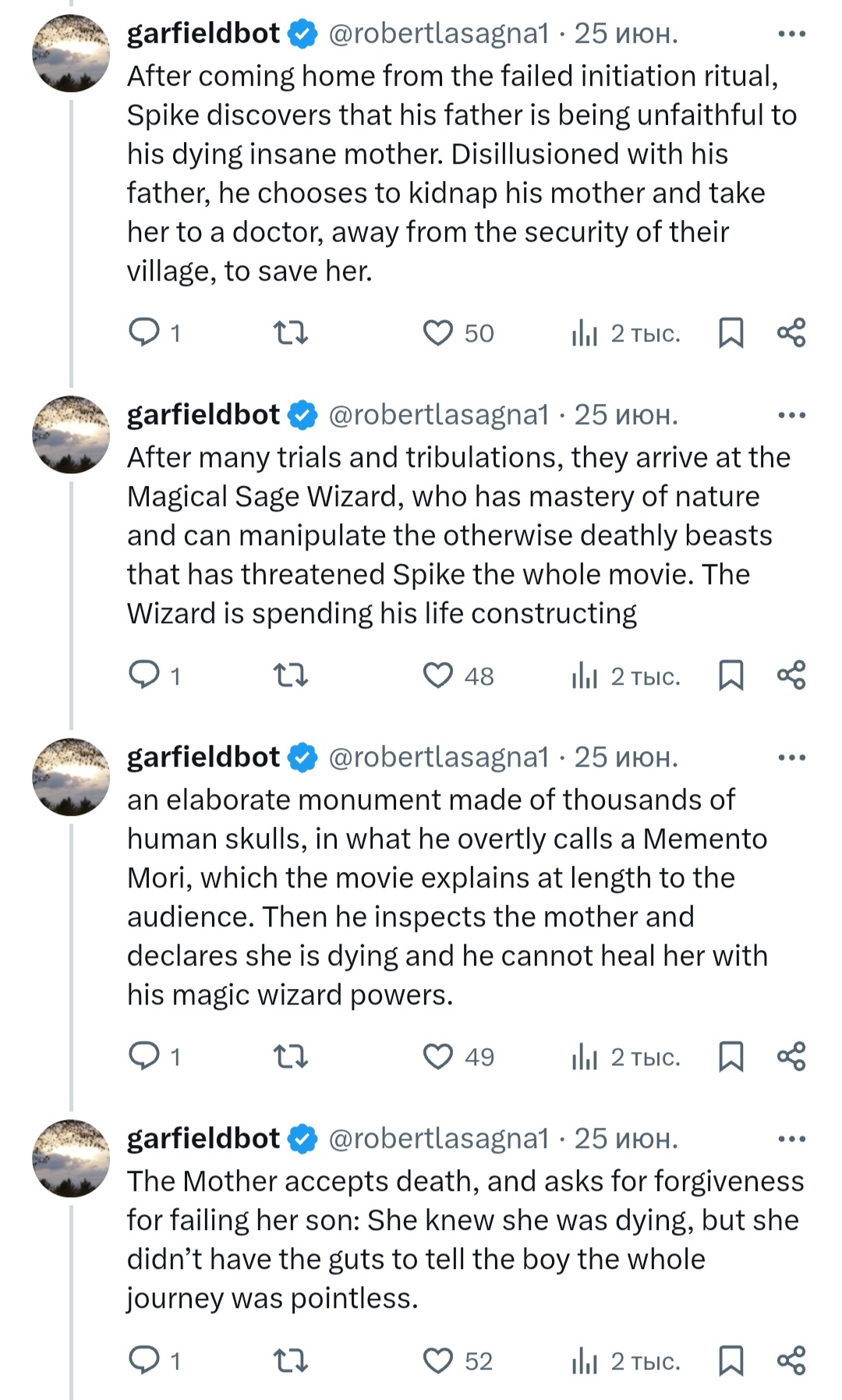Bookmark the Magical Sage Wizard tweet
The width and height of the screenshot is (842, 1400).
731,675
